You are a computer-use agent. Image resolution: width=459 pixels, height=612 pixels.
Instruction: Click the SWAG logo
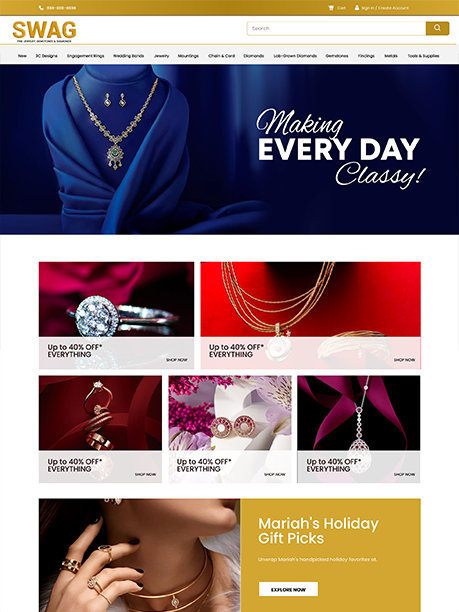[x=44, y=31]
